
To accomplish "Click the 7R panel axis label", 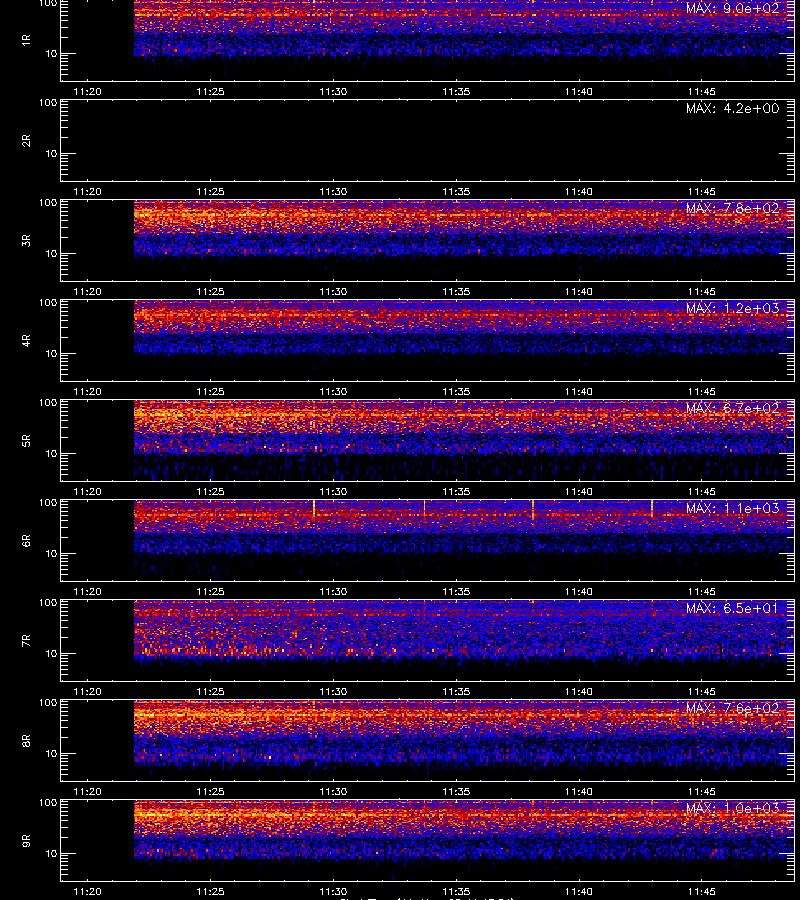I will click(x=26, y=641).
